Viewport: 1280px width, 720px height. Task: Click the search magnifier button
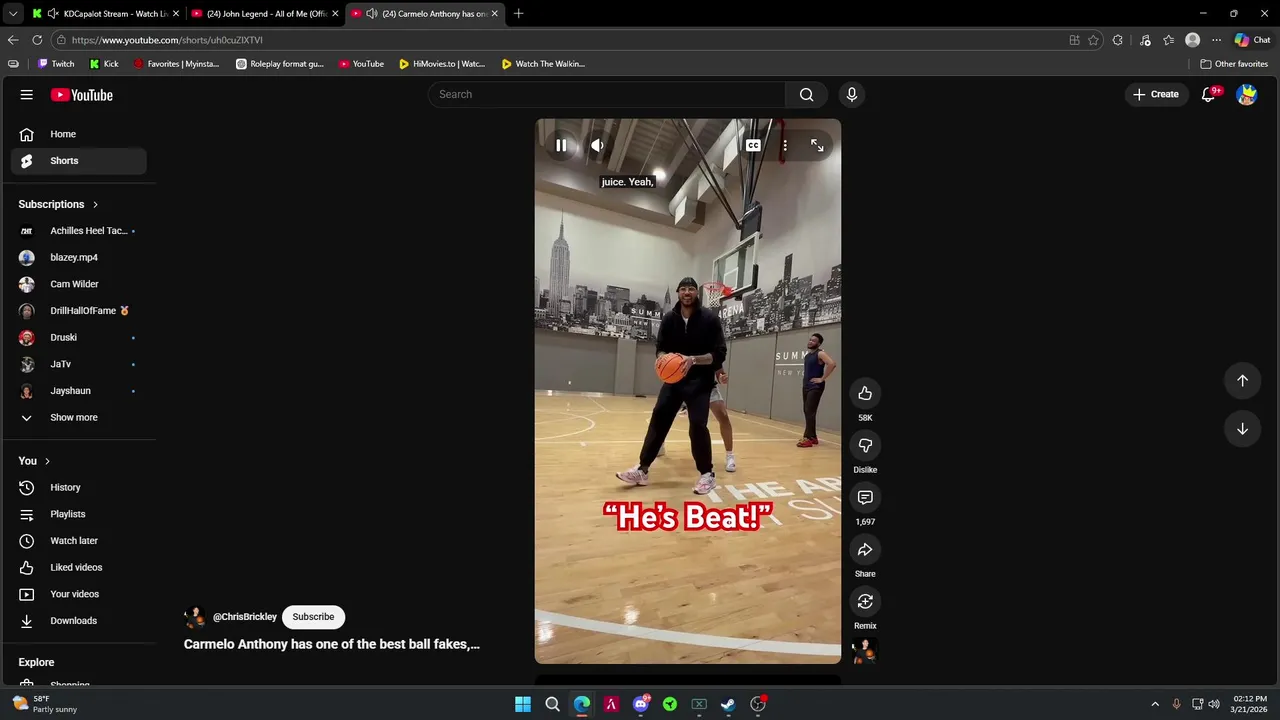pos(806,94)
